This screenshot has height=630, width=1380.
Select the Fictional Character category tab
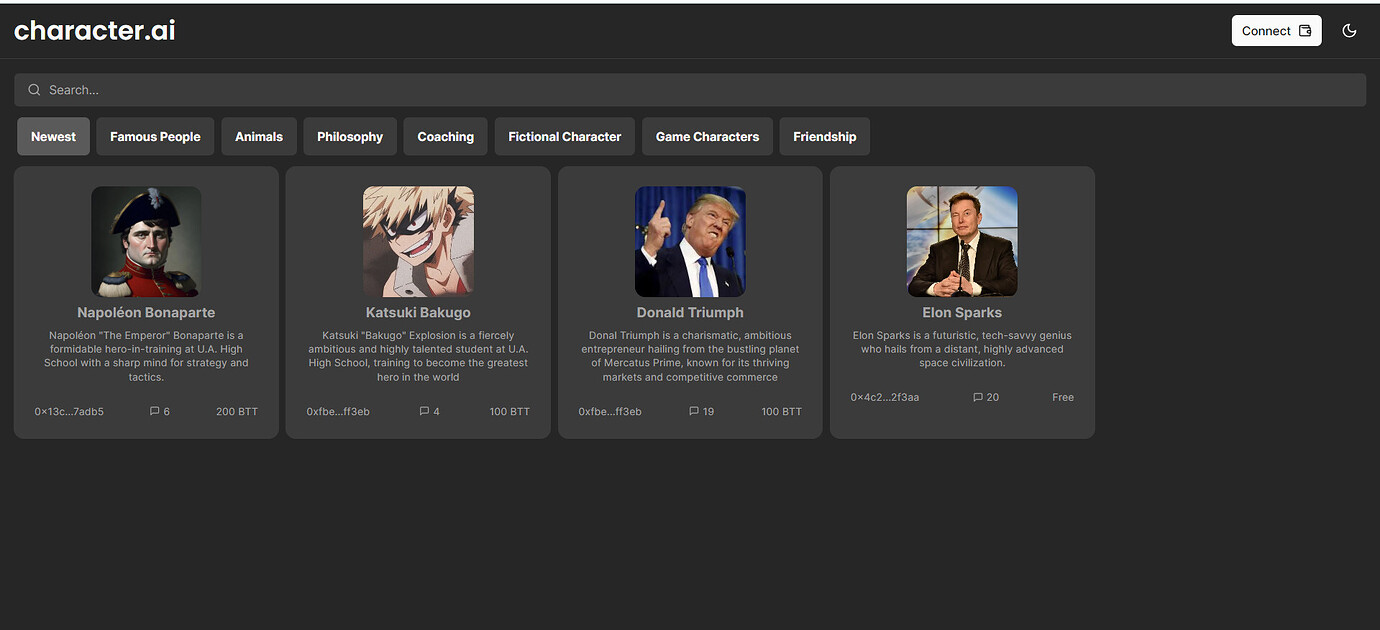(x=565, y=137)
